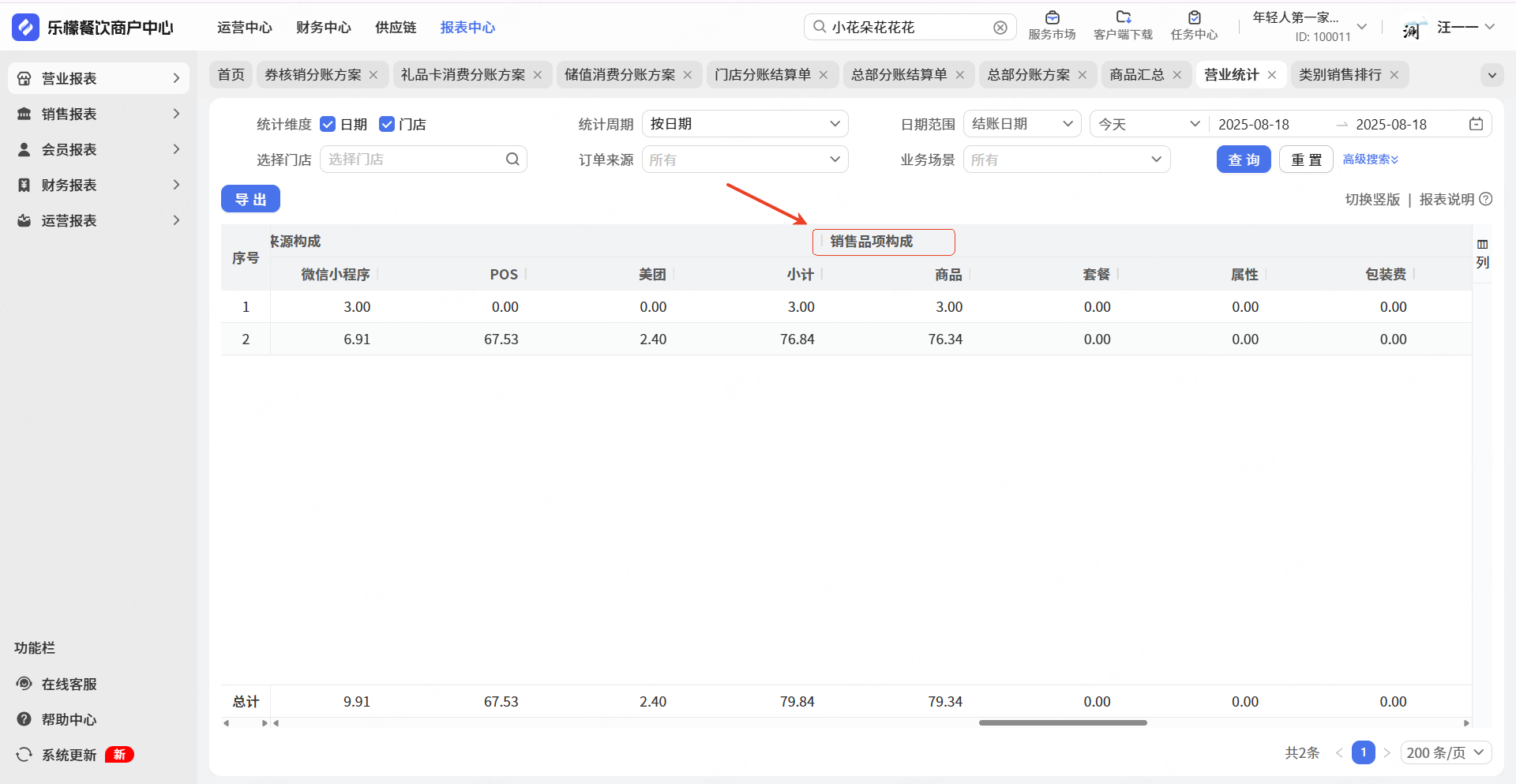Click the 报表说明 link

coord(1447,199)
